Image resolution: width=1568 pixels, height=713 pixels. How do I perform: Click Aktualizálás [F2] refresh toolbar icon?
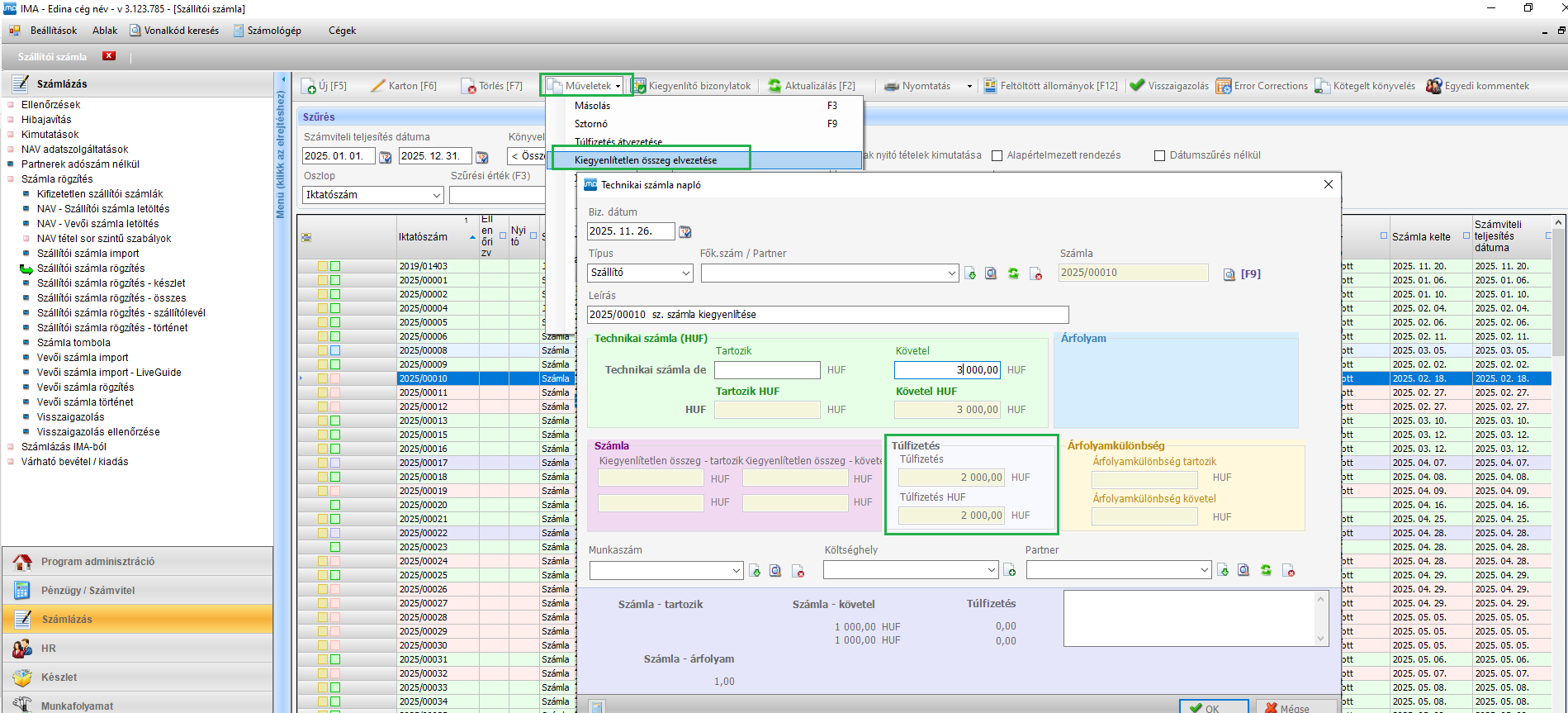(x=775, y=86)
